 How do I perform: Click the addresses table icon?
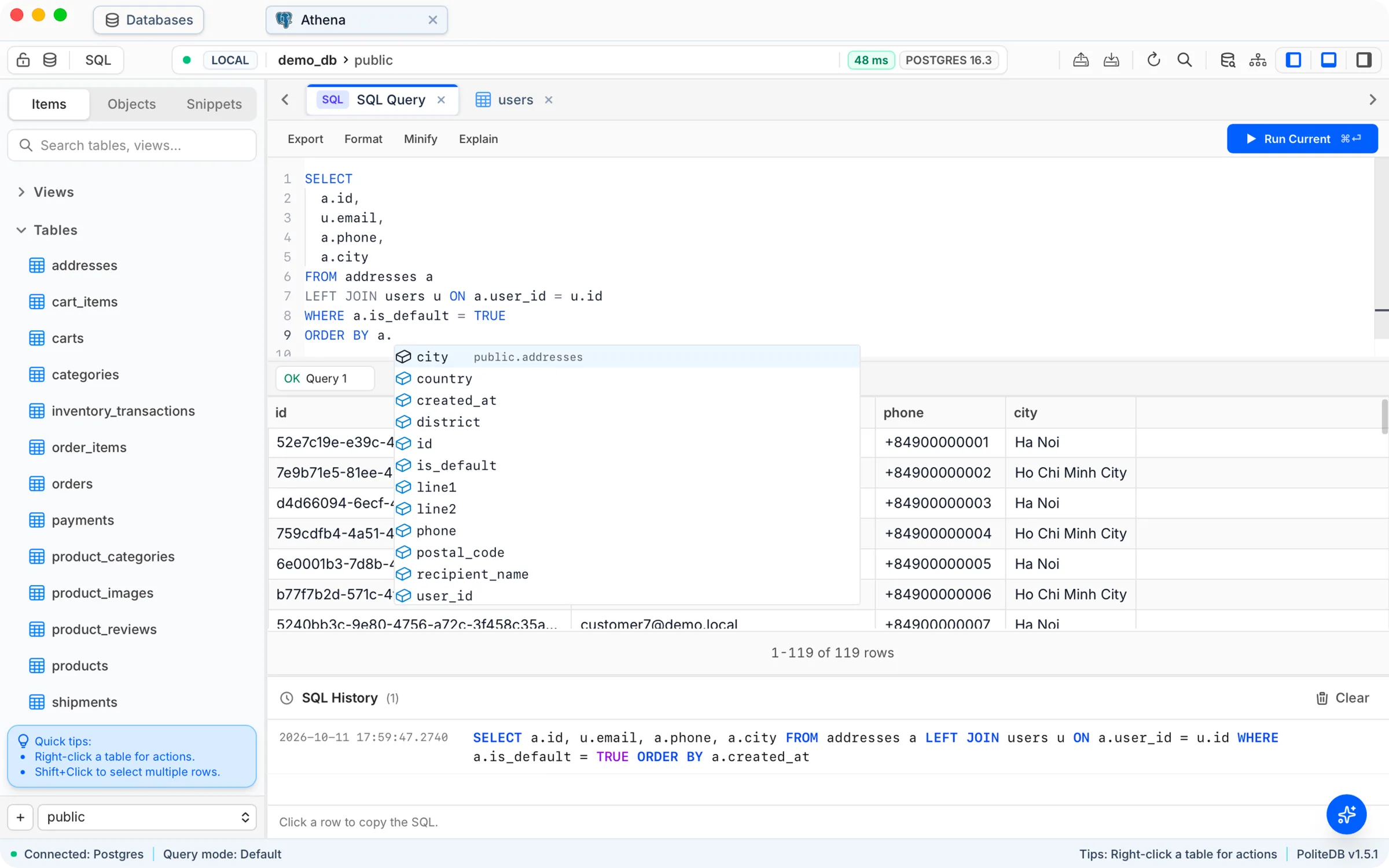pyautogui.click(x=37, y=266)
